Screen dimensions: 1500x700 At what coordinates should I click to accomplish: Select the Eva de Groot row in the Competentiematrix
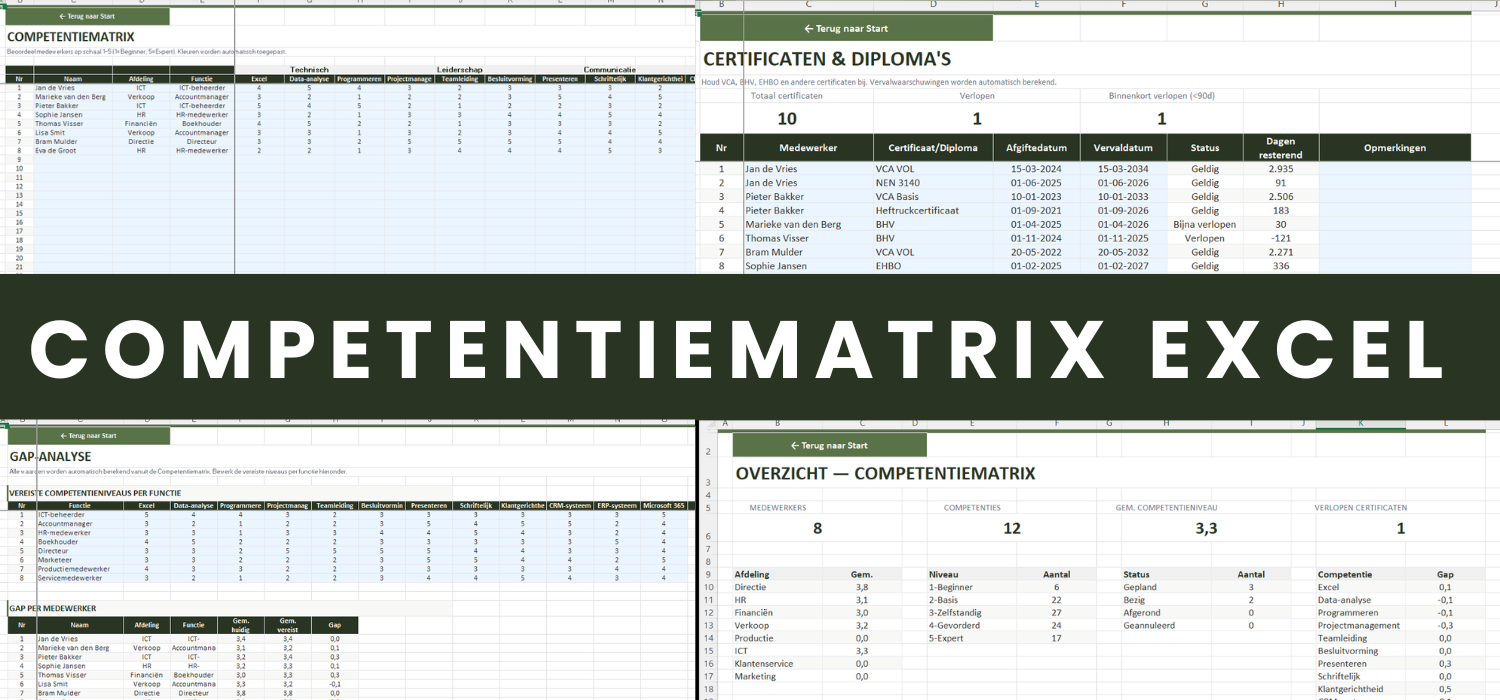coord(55,151)
